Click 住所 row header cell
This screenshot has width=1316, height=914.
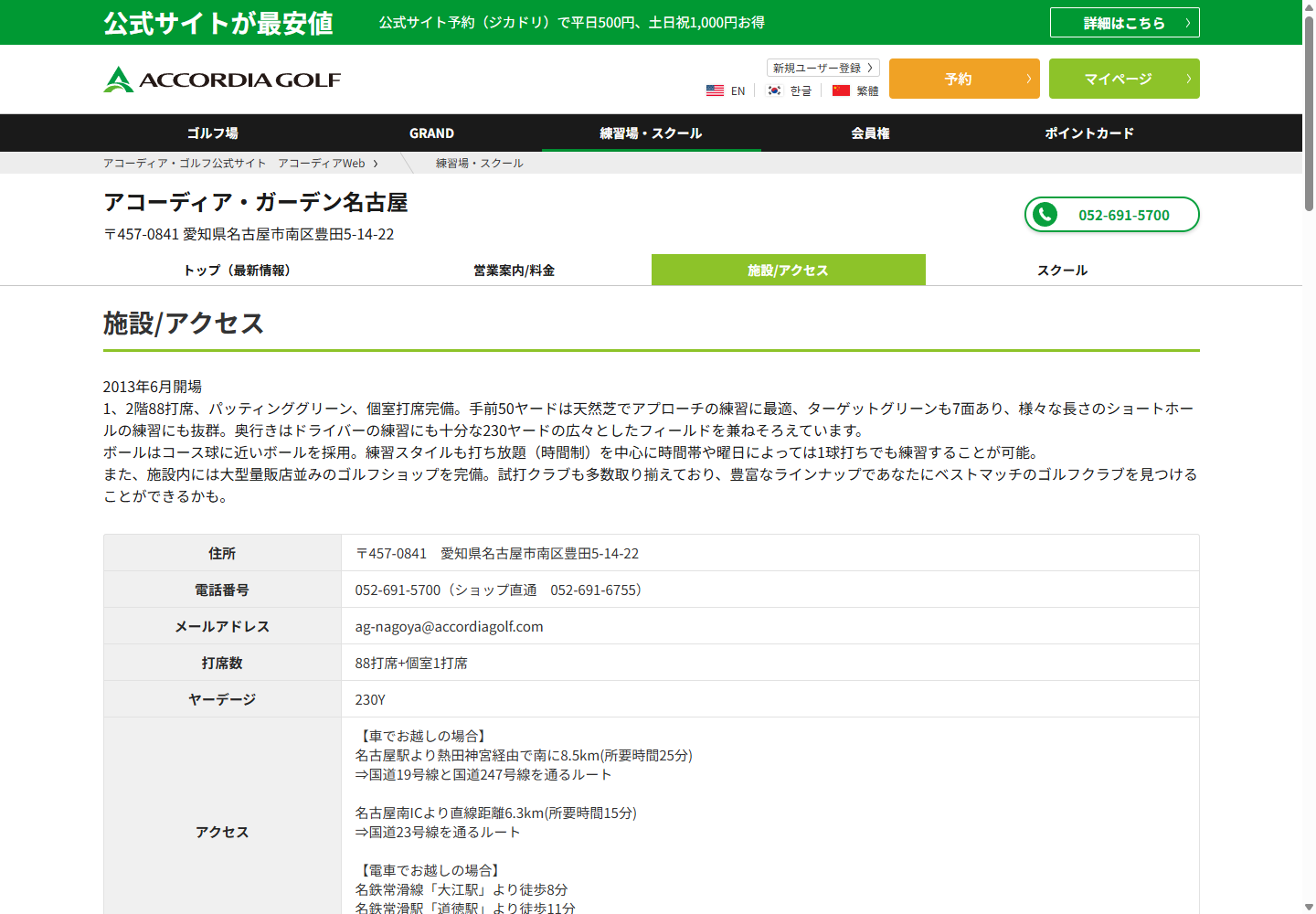[222, 553]
